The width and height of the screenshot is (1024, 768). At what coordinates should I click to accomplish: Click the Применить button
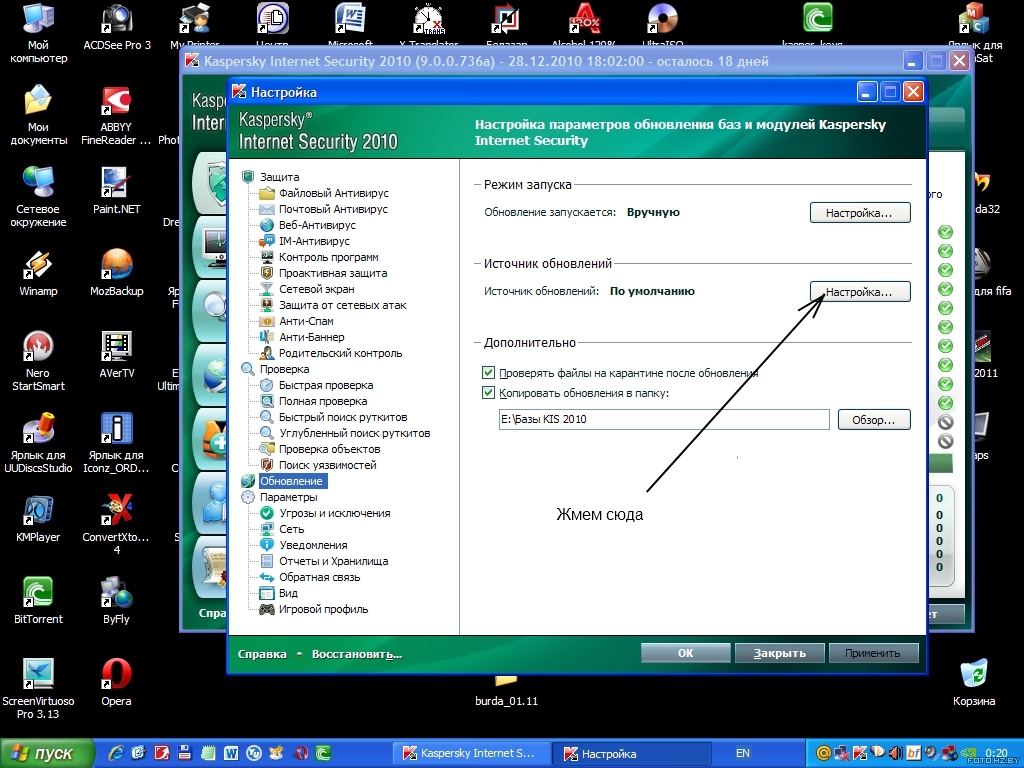coord(873,653)
